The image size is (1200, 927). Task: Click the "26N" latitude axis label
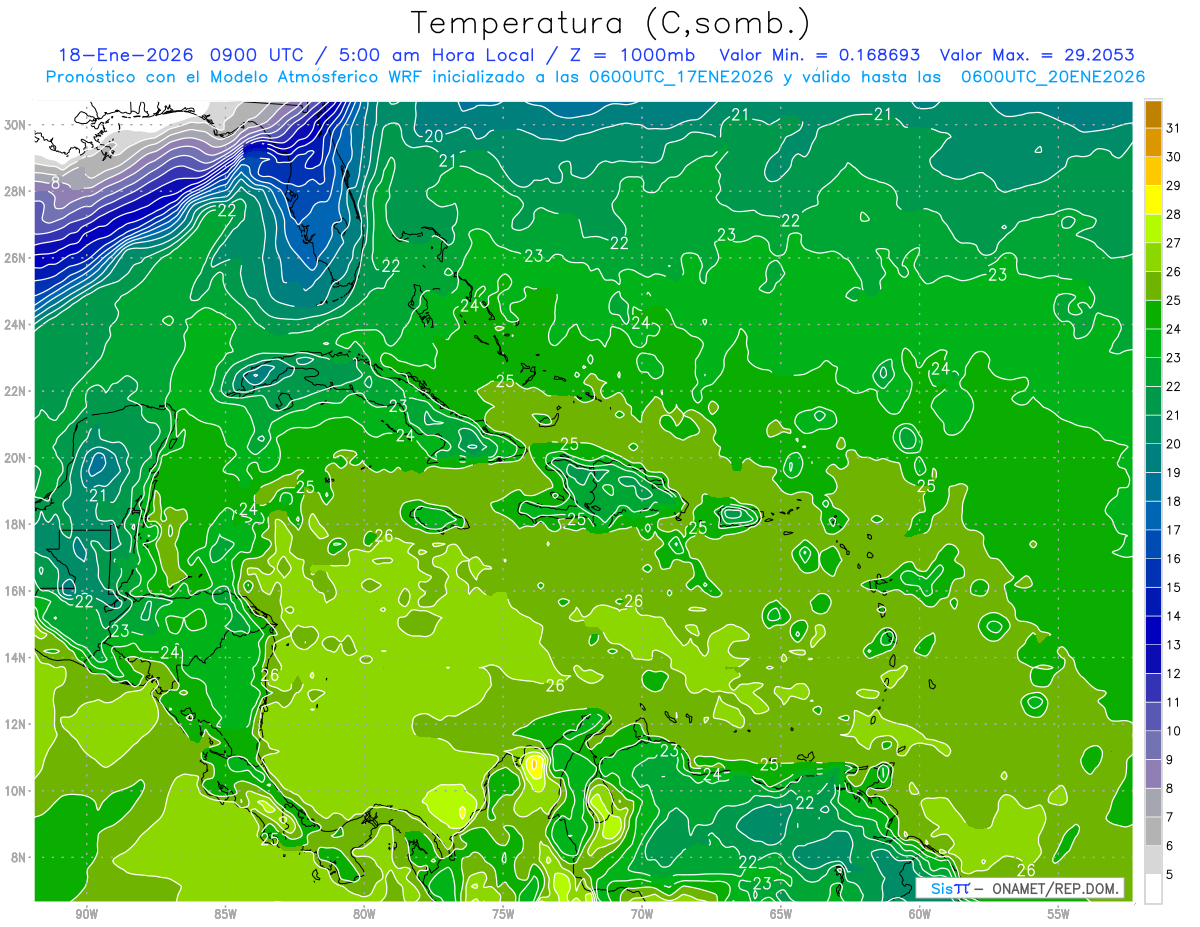point(15,258)
